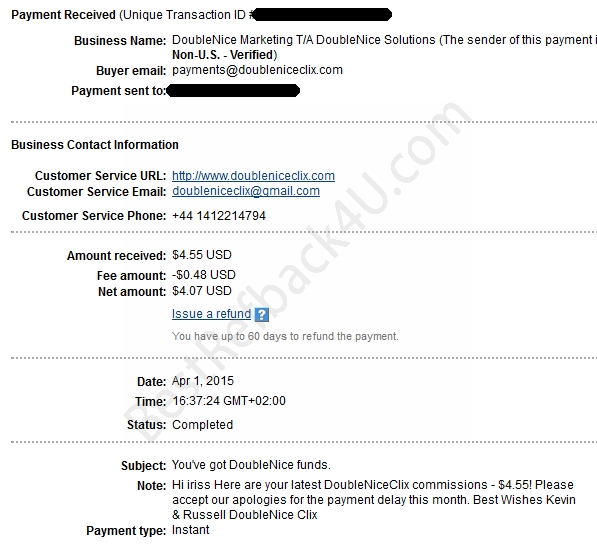This screenshot has height=547, width=597.
Task: Click the subject line about DoubleNice funds
Action: coord(251,465)
